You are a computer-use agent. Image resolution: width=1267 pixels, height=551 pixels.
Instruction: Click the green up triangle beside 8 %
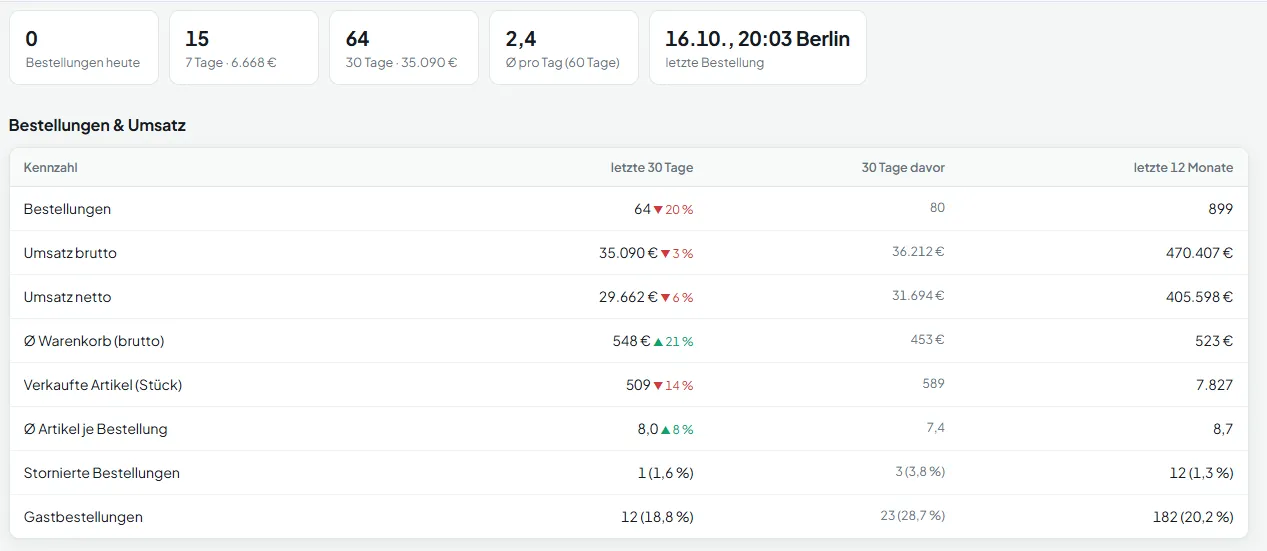665,429
